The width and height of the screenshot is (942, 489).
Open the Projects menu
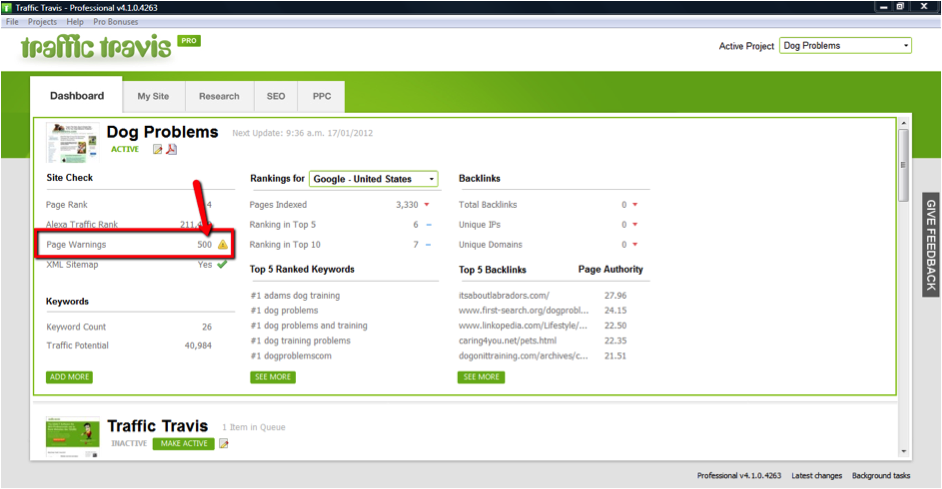(x=42, y=22)
